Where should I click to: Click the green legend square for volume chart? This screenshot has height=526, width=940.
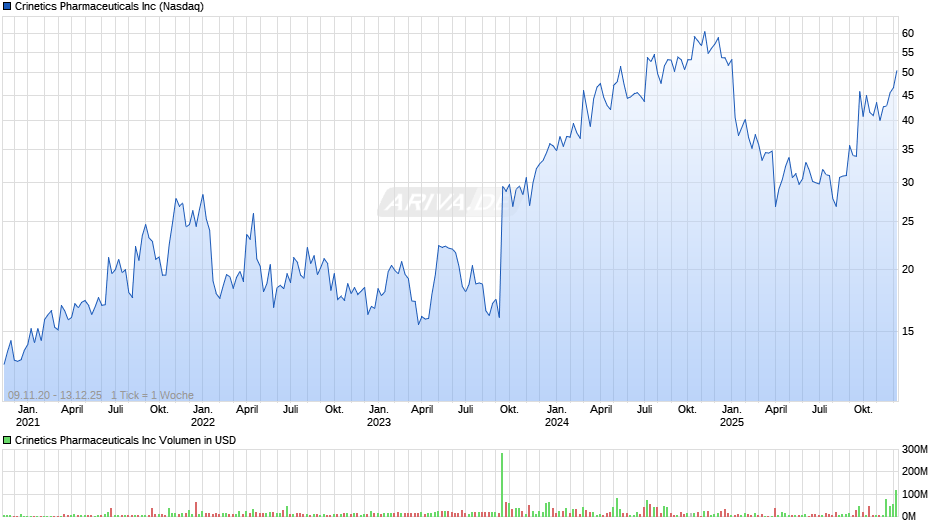click(7, 440)
